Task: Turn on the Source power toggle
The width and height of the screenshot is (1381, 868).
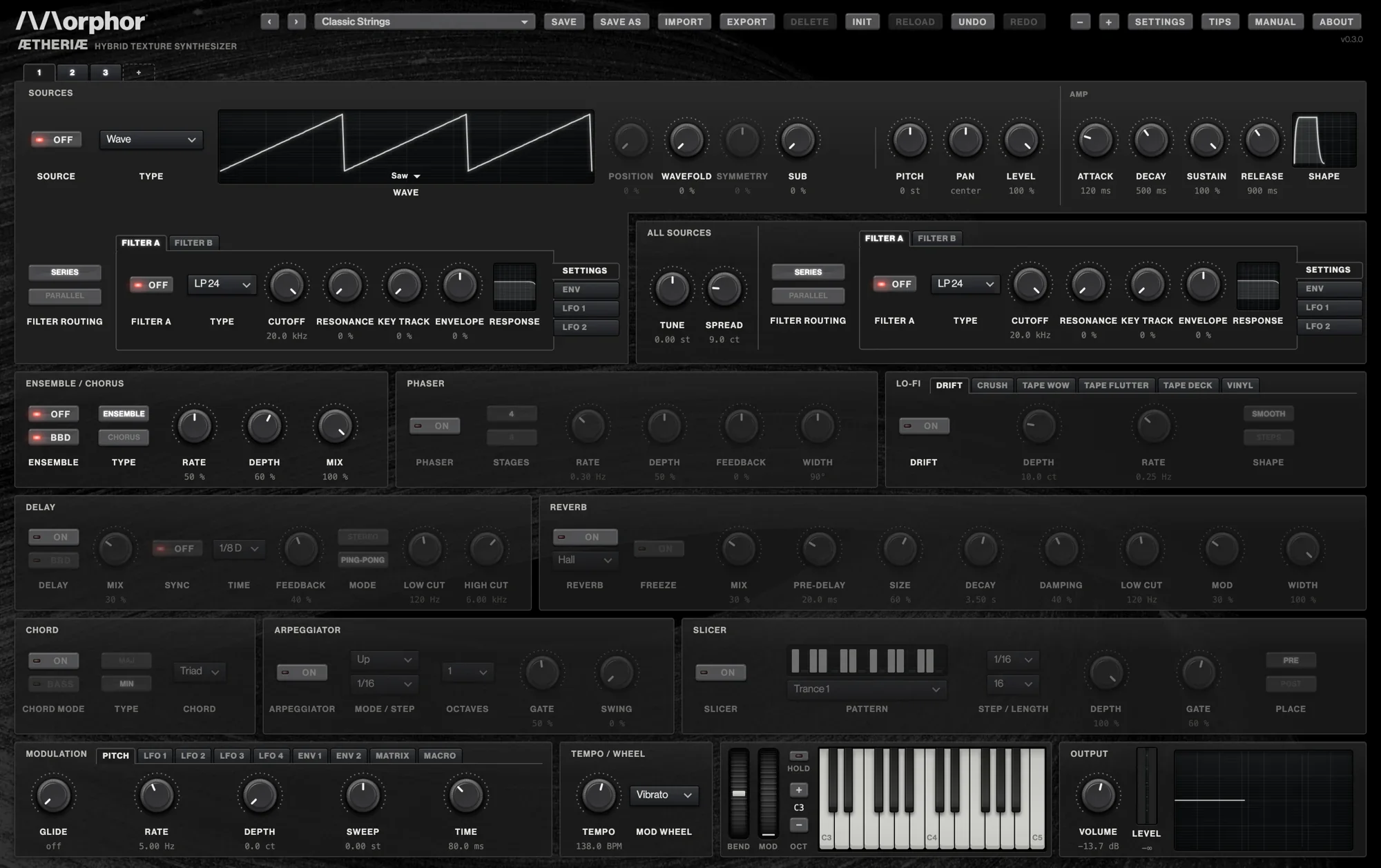Action: (x=56, y=139)
